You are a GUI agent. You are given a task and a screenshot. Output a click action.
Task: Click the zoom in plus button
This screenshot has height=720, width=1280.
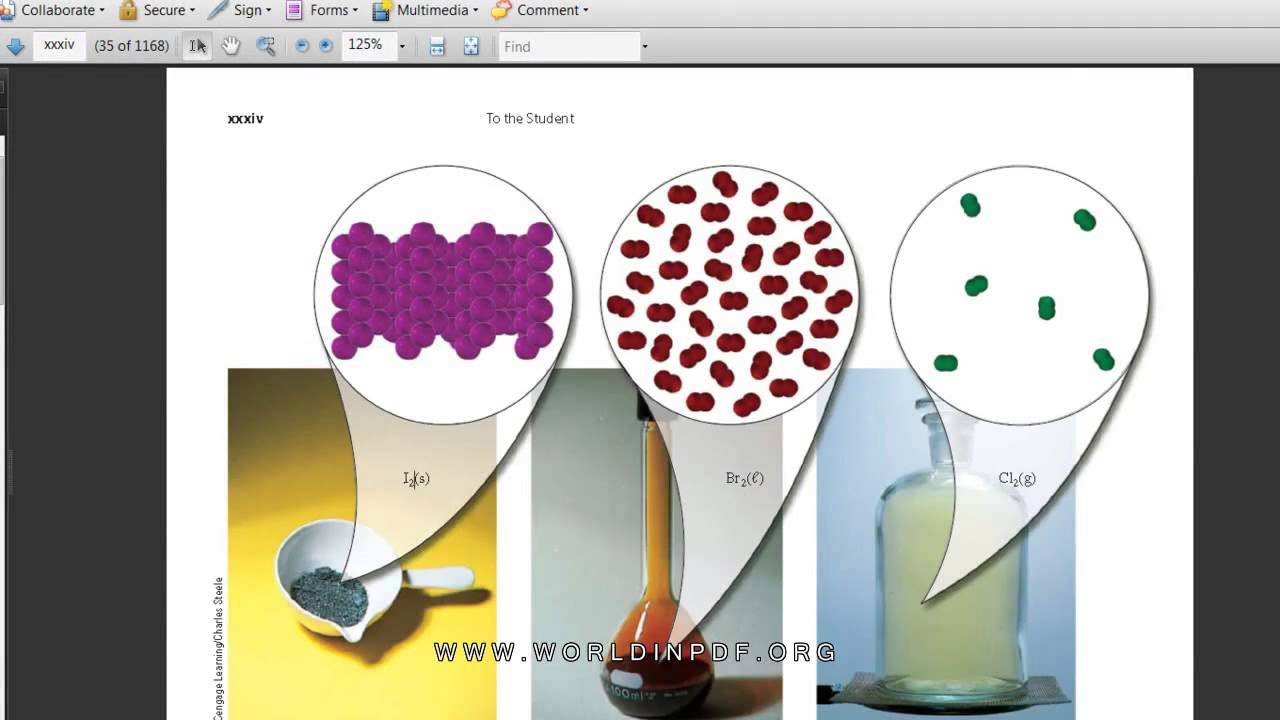pyautogui.click(x=326, y=46)
